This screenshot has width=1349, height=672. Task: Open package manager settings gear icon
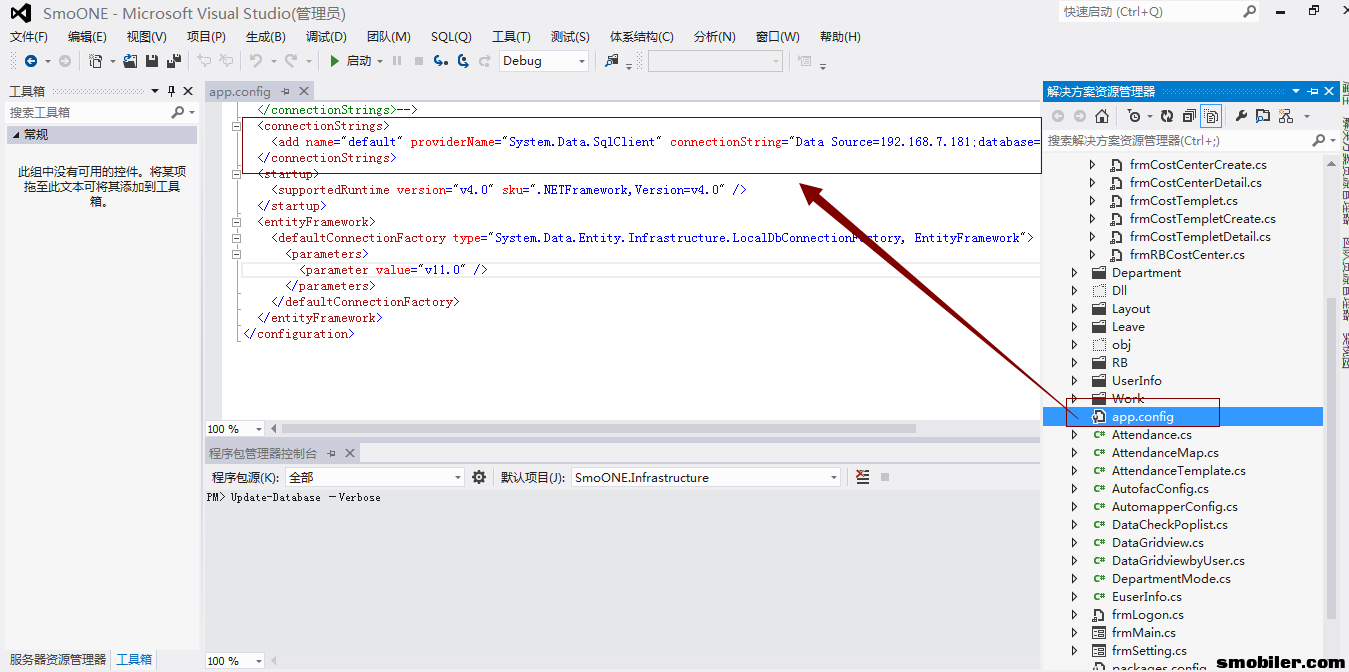(x=479, y=477)
